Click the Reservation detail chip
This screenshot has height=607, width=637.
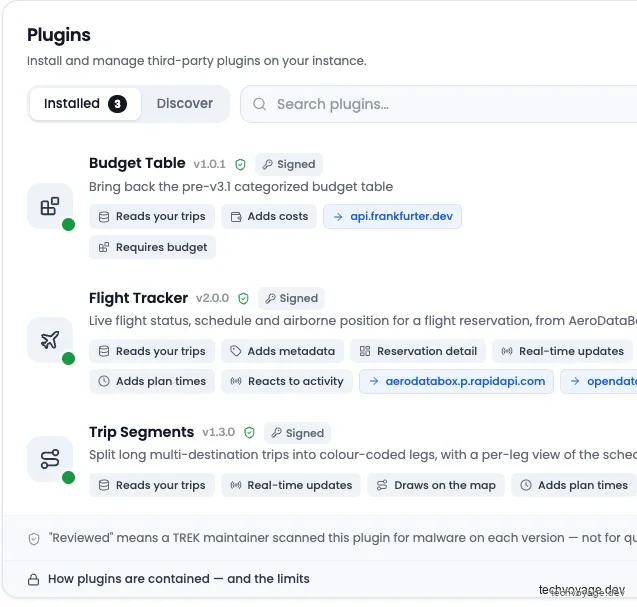pyautogui.click(x=418, y=351)
